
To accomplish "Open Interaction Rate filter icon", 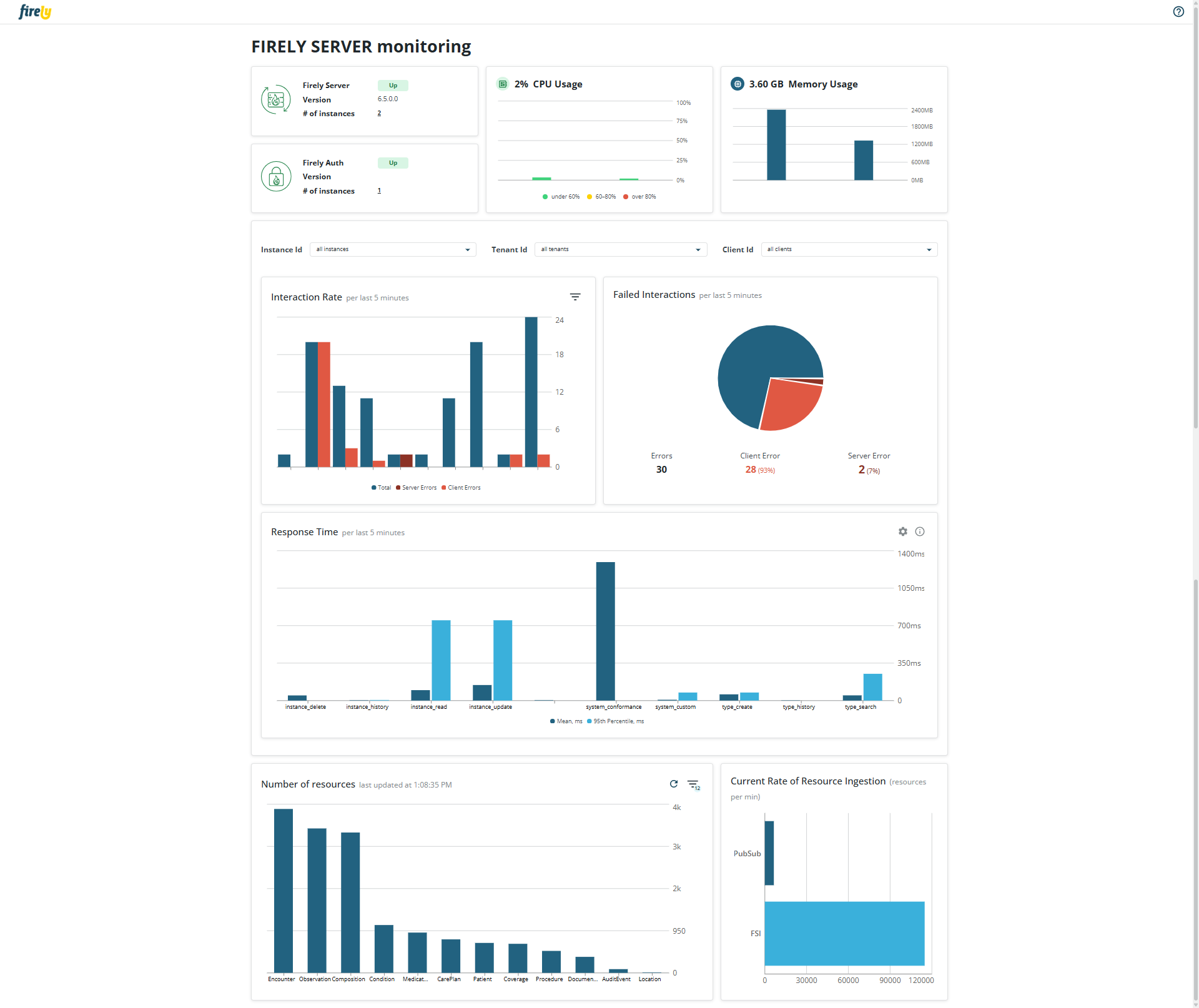I will [x=575, y=297].
